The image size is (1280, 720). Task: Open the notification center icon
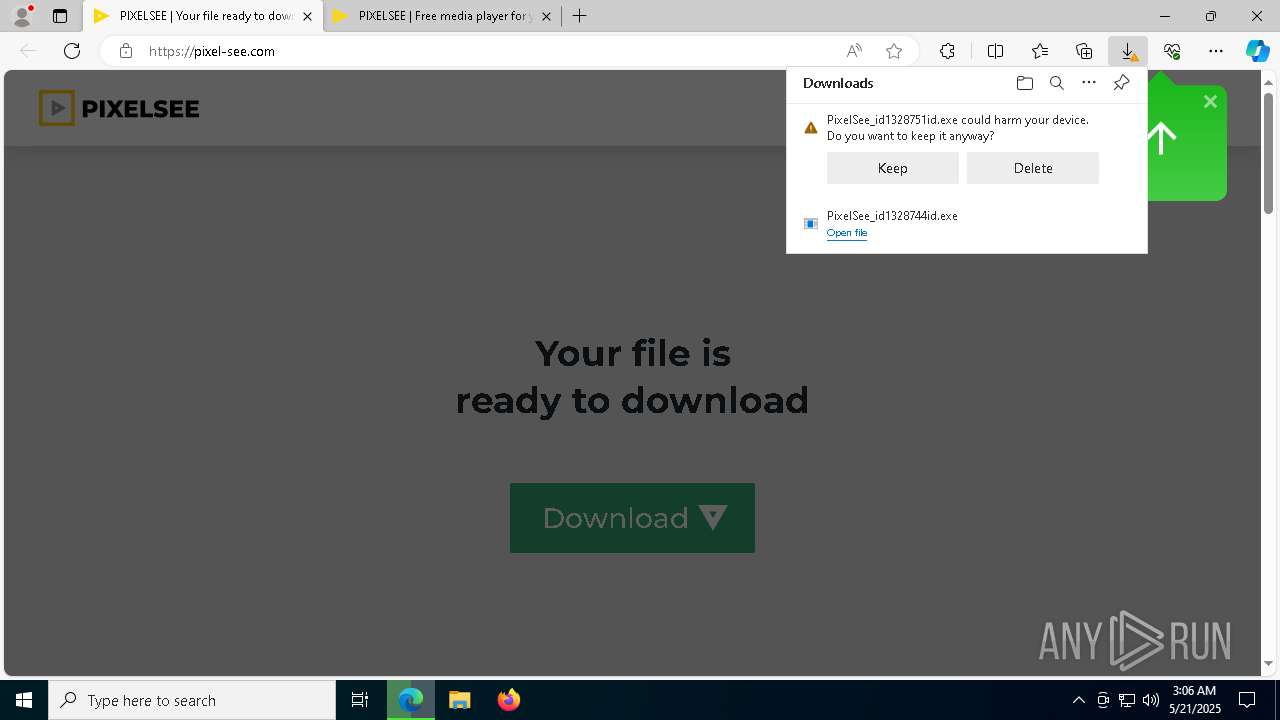(x=1248, y=700)
